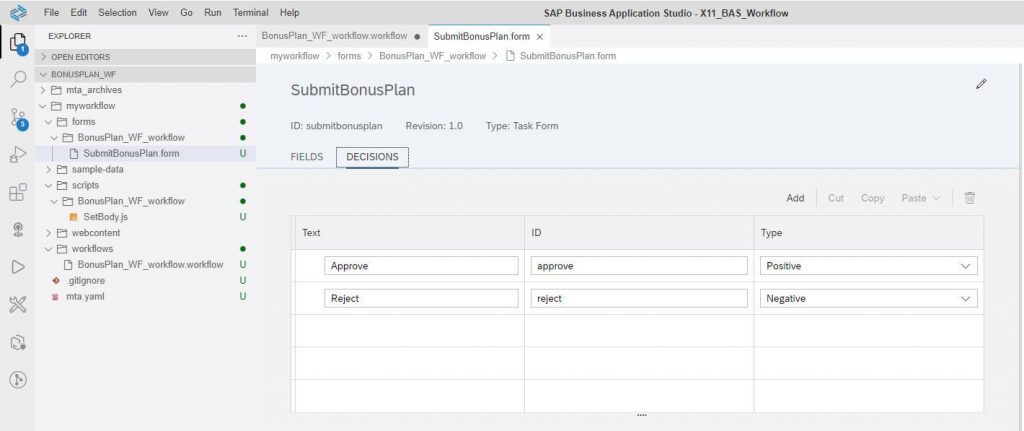Open the Type dropdown showing Negative
Screen dimensions: 1024x431
coord(869,298)
